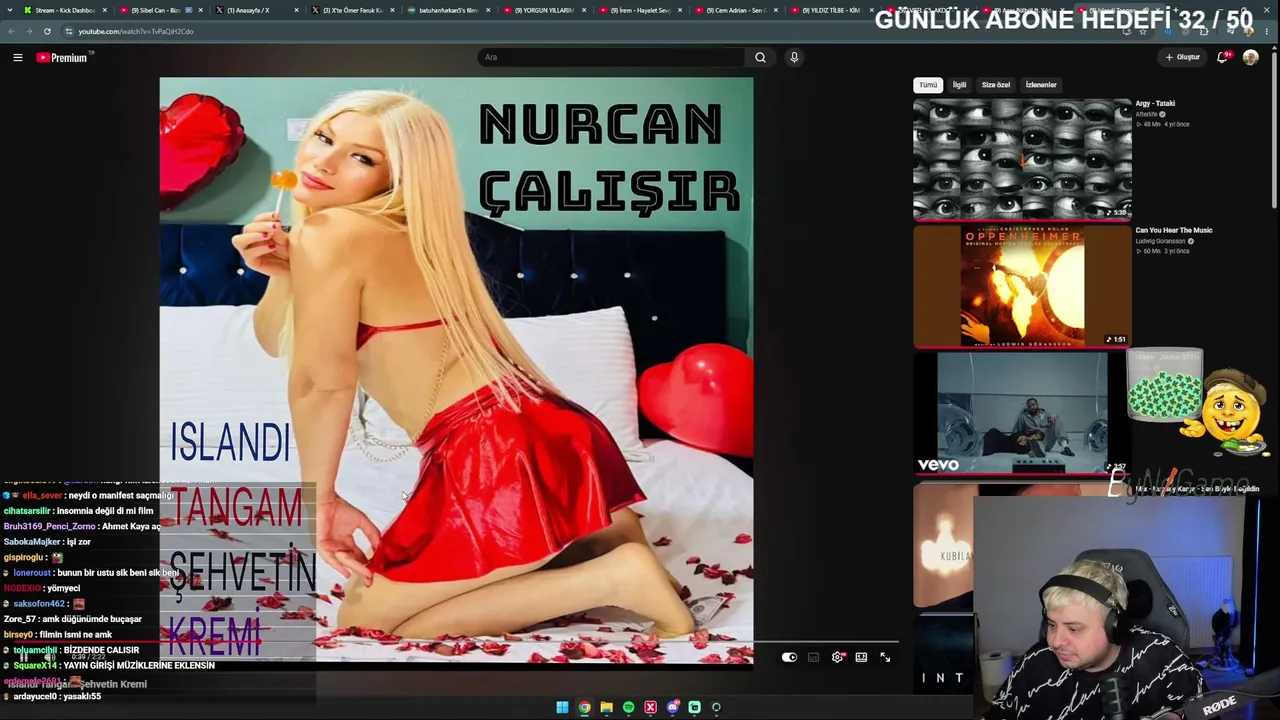Click the browser address bar URL
Image resolution: width=1280 pixels, height=720 pixels.
tap(136, 31)
